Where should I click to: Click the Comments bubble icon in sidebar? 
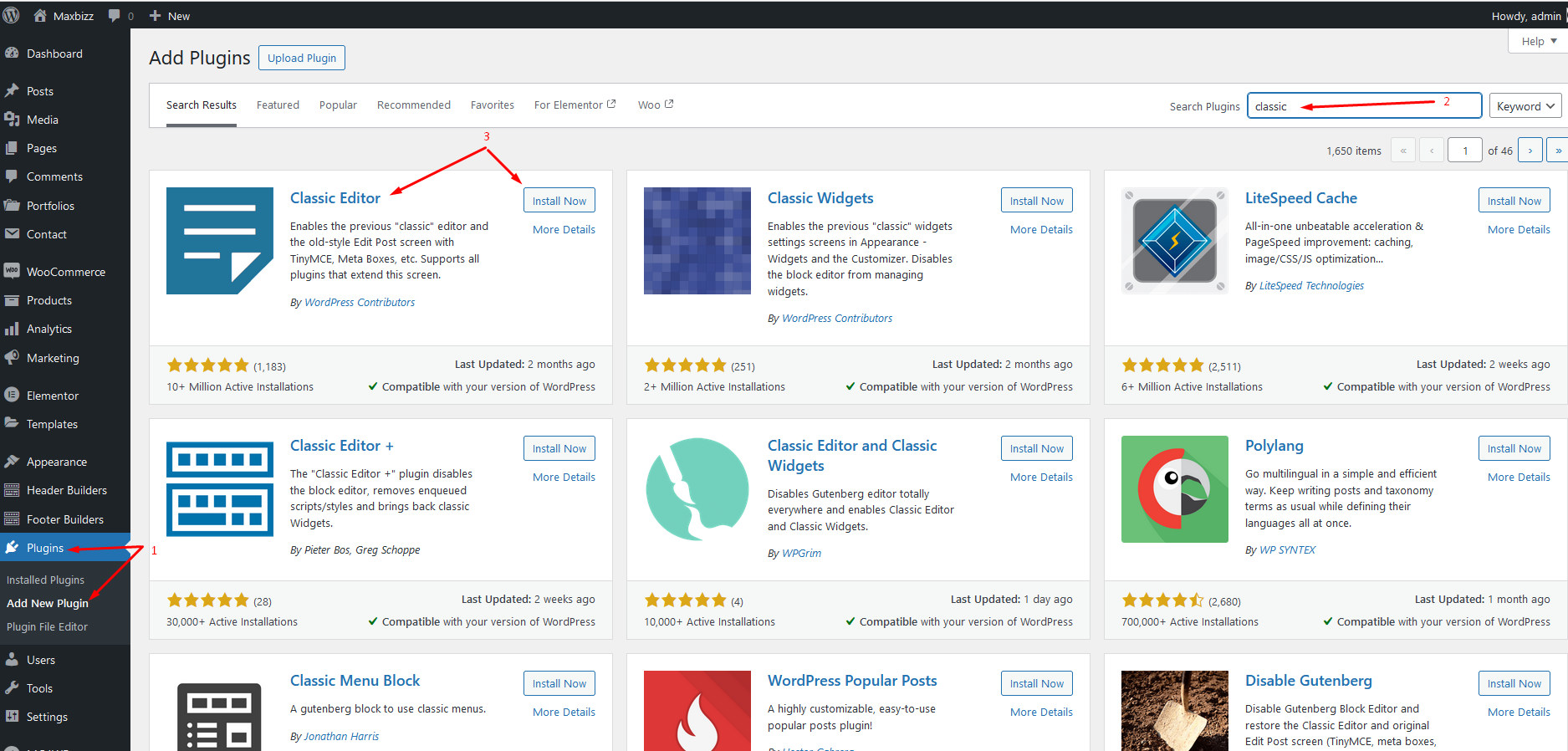pyautogui.click(x=12, y=176)
